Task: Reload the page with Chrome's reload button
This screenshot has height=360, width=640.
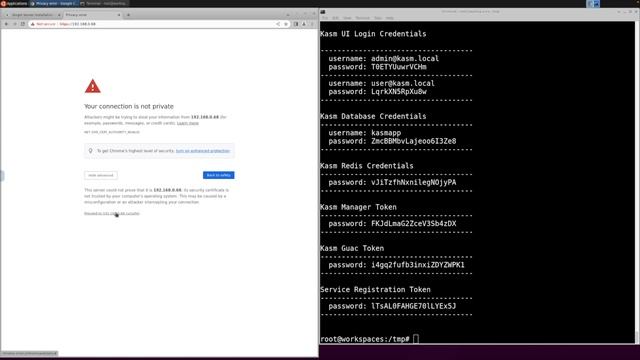Action: point(23,24)
